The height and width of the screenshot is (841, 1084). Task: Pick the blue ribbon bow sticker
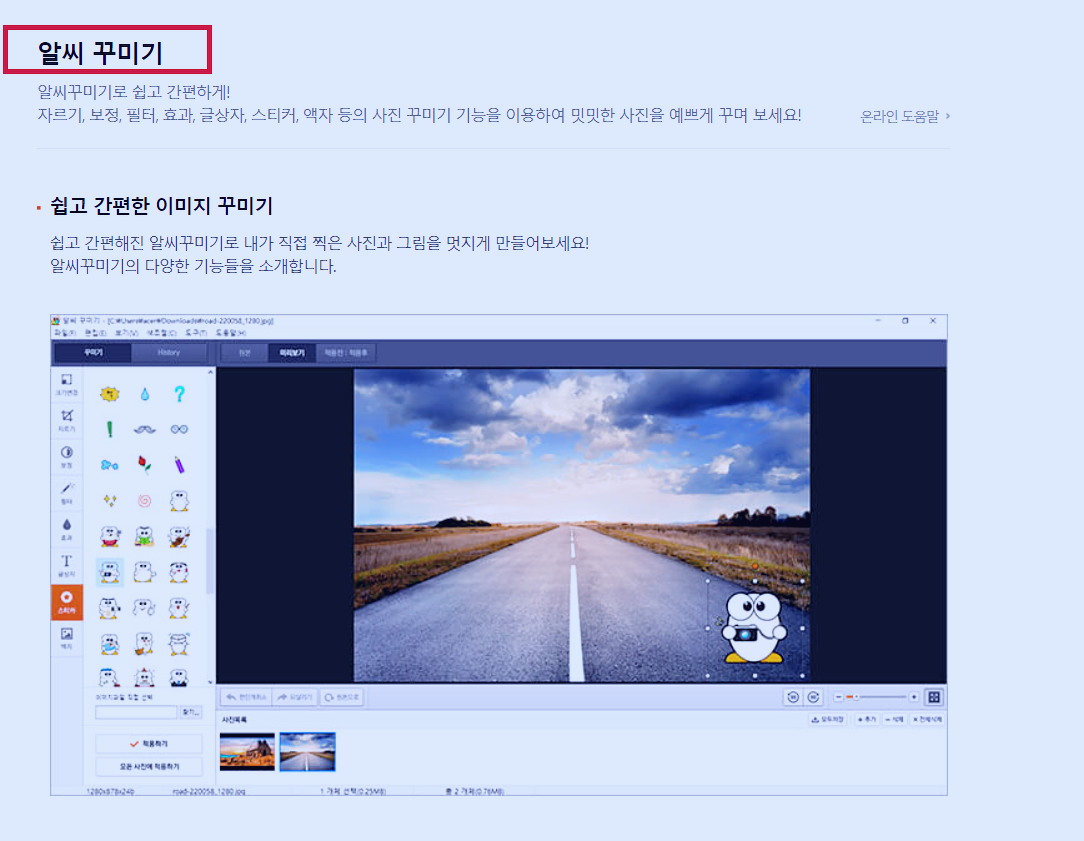click(109, 465)
